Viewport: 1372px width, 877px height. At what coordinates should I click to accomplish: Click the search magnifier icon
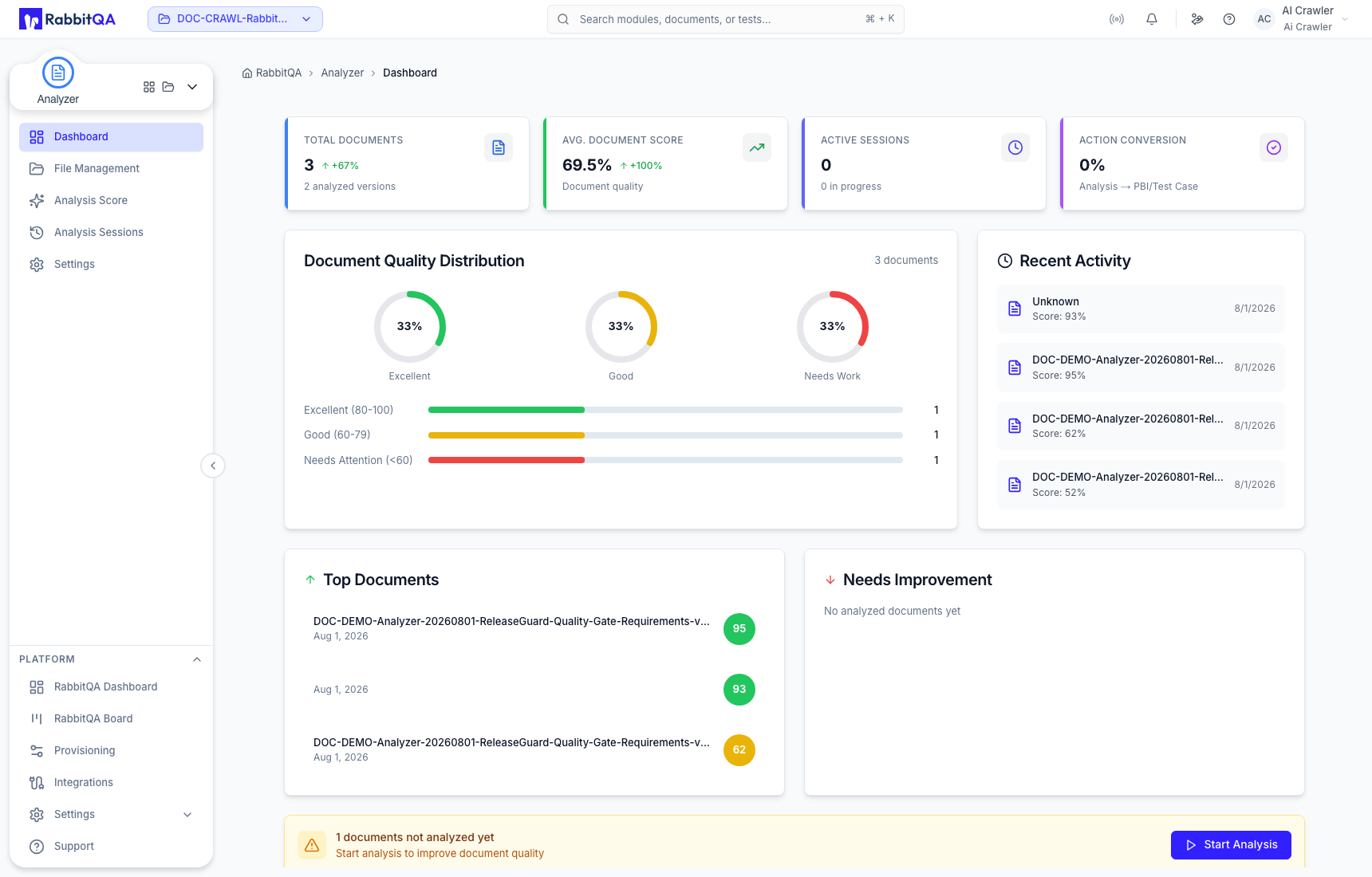tap(563, 19)
